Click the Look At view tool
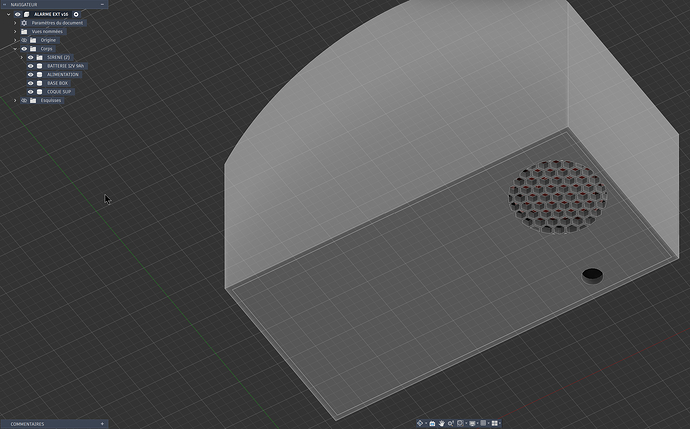 432,423
